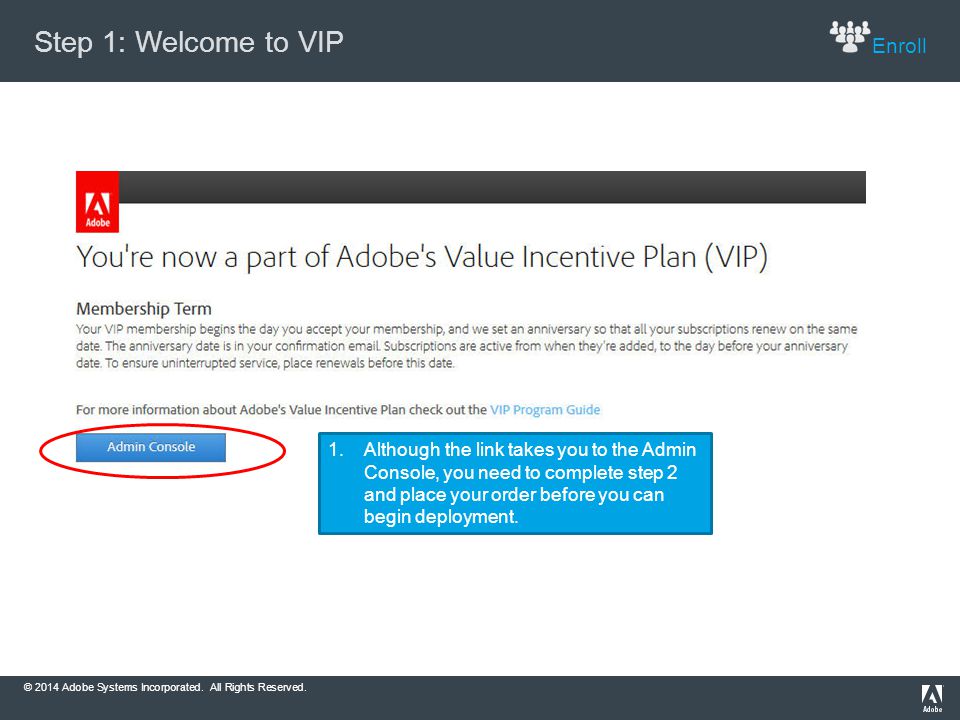960x720 pixels.
Task: Click the white Adobe logo in footer
Action: pyautogui.click(x=932, y=699)
